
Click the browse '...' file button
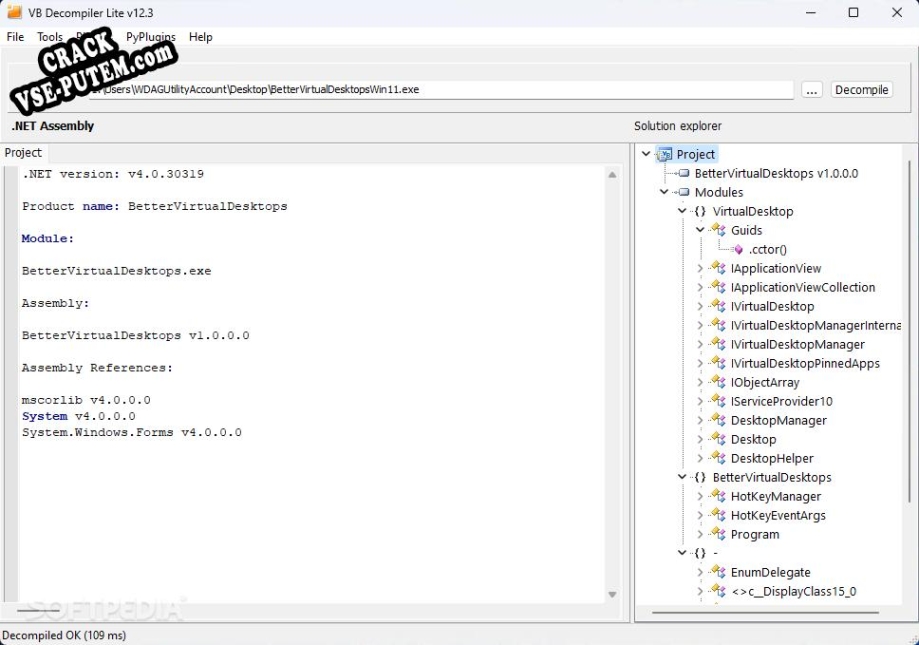[x=812, y=90]
